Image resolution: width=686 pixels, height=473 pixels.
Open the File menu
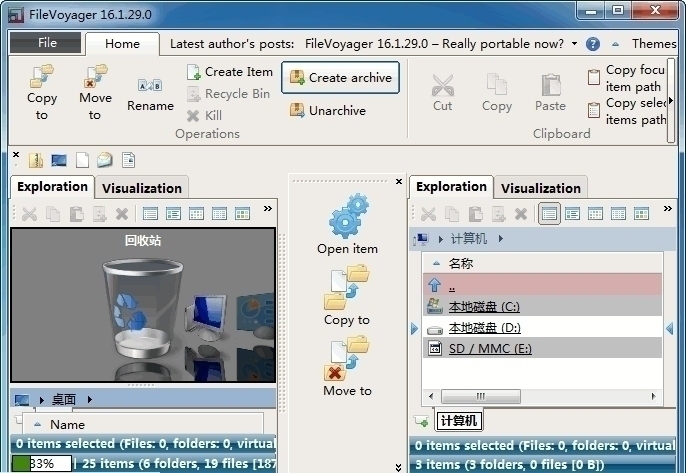pos(46,43)
